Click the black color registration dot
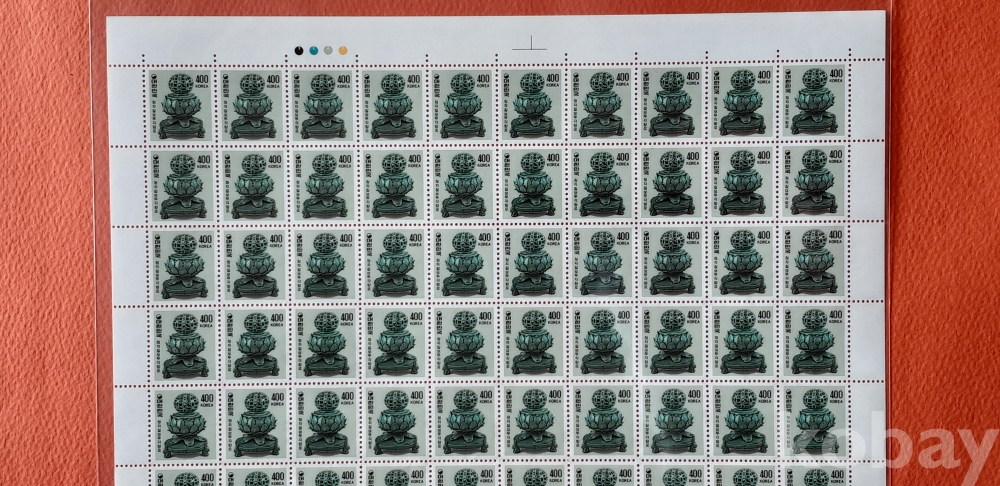The image size is (1000, 486). pos(300,48)
